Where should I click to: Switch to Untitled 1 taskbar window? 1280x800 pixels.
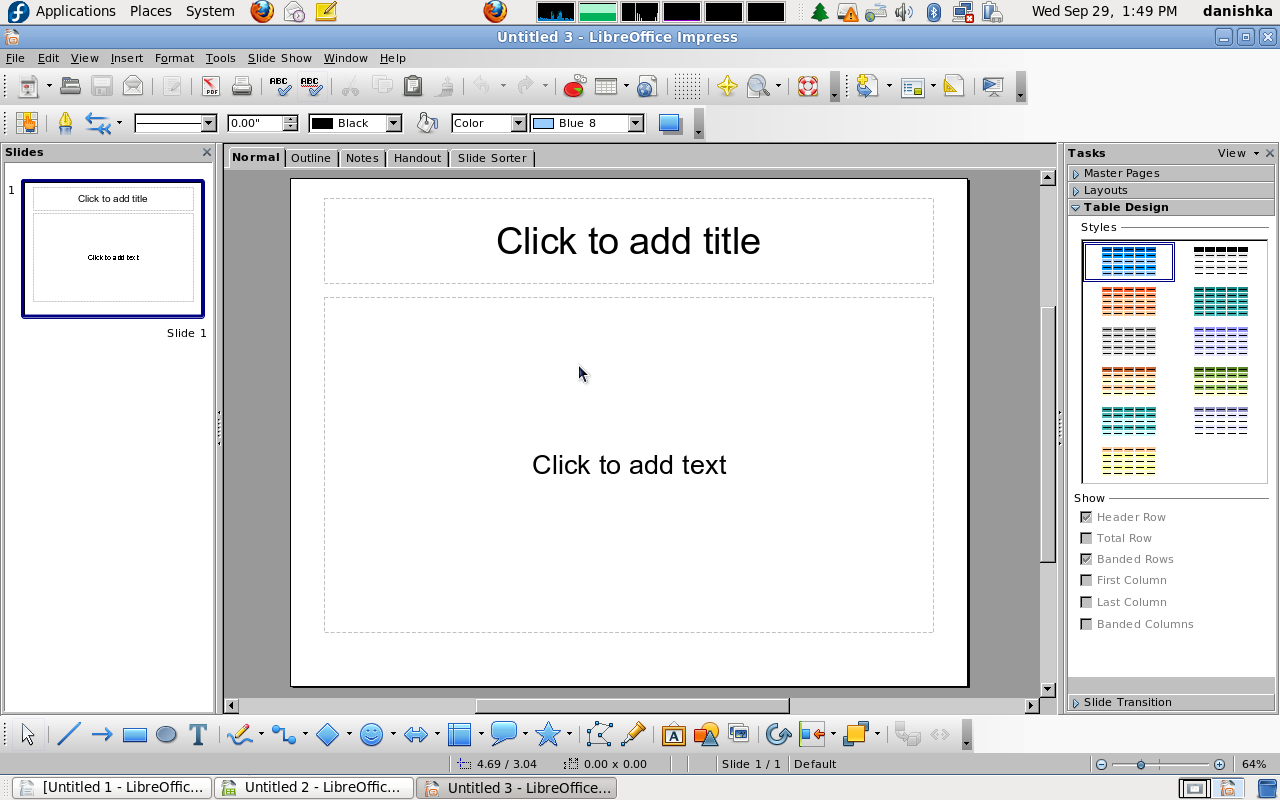click(112, 788)
